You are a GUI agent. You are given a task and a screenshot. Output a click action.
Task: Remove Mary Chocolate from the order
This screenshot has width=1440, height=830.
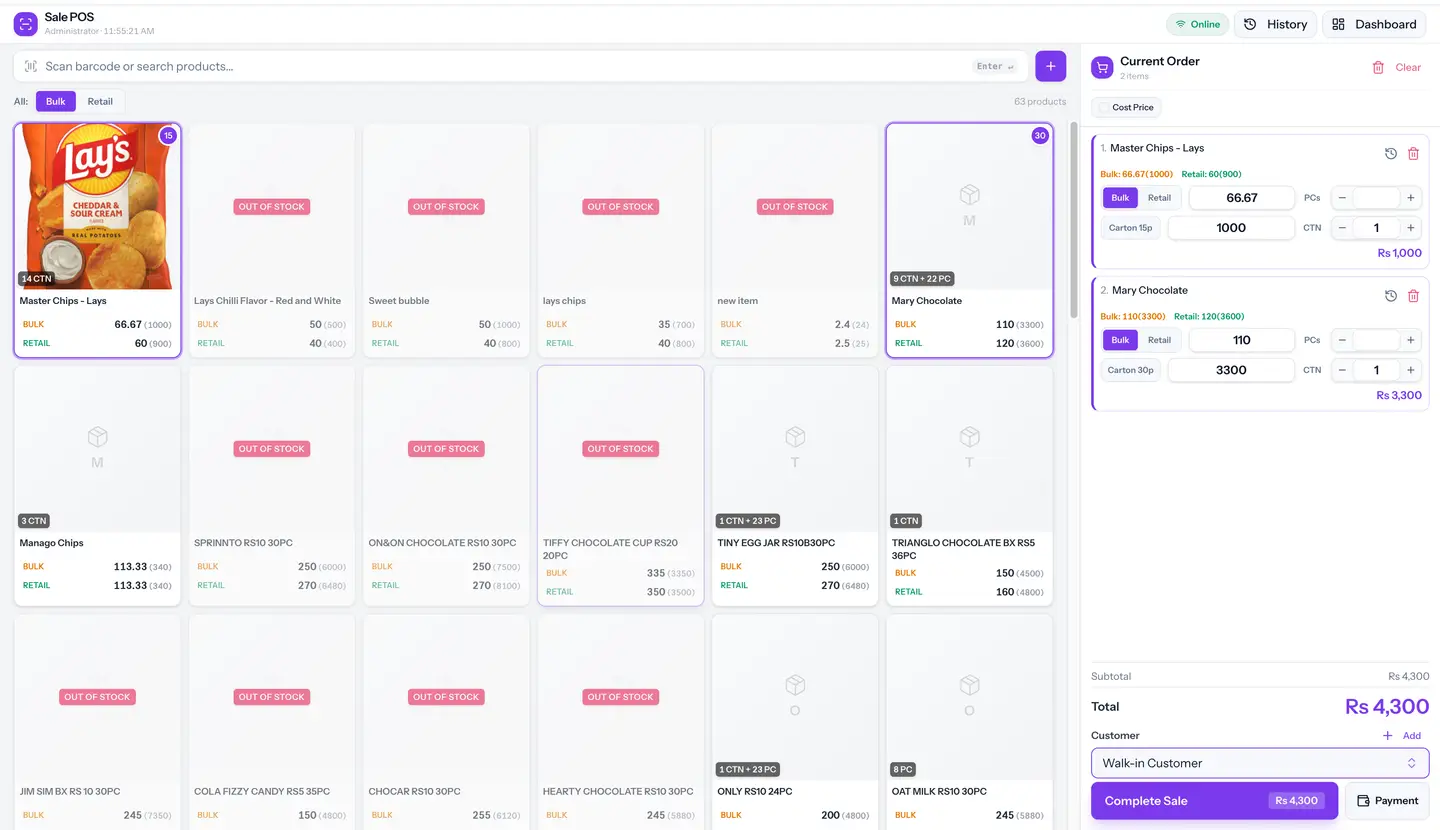(x=1413, y=296)
